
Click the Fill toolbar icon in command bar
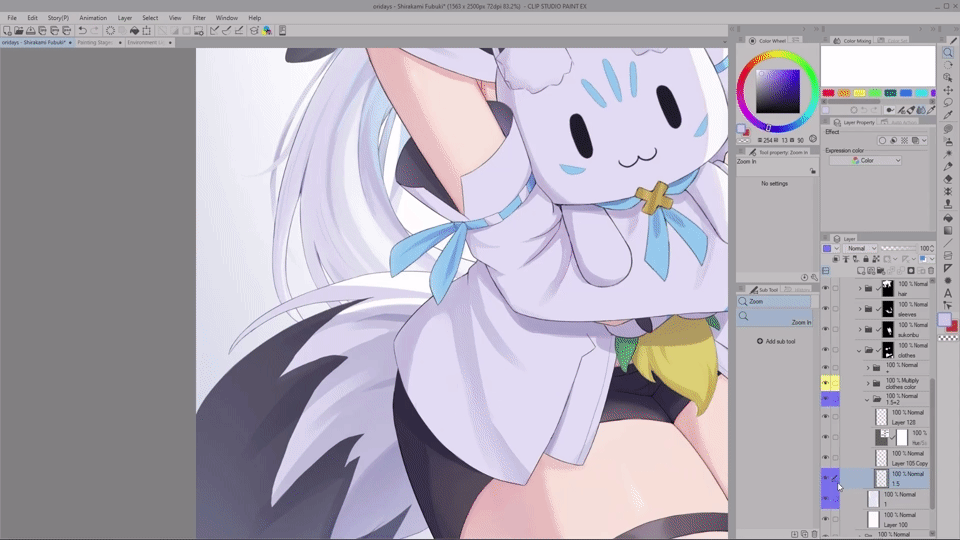coord(134,31)
